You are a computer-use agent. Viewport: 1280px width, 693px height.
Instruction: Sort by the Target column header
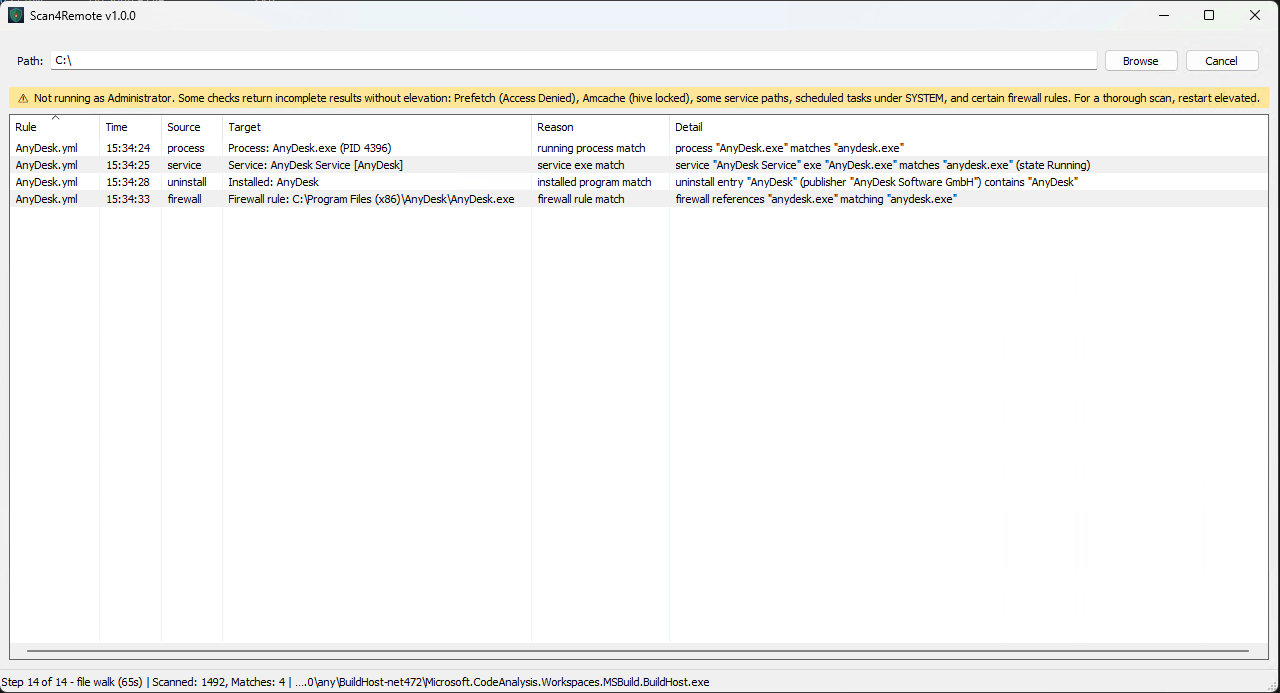[377, 127]
